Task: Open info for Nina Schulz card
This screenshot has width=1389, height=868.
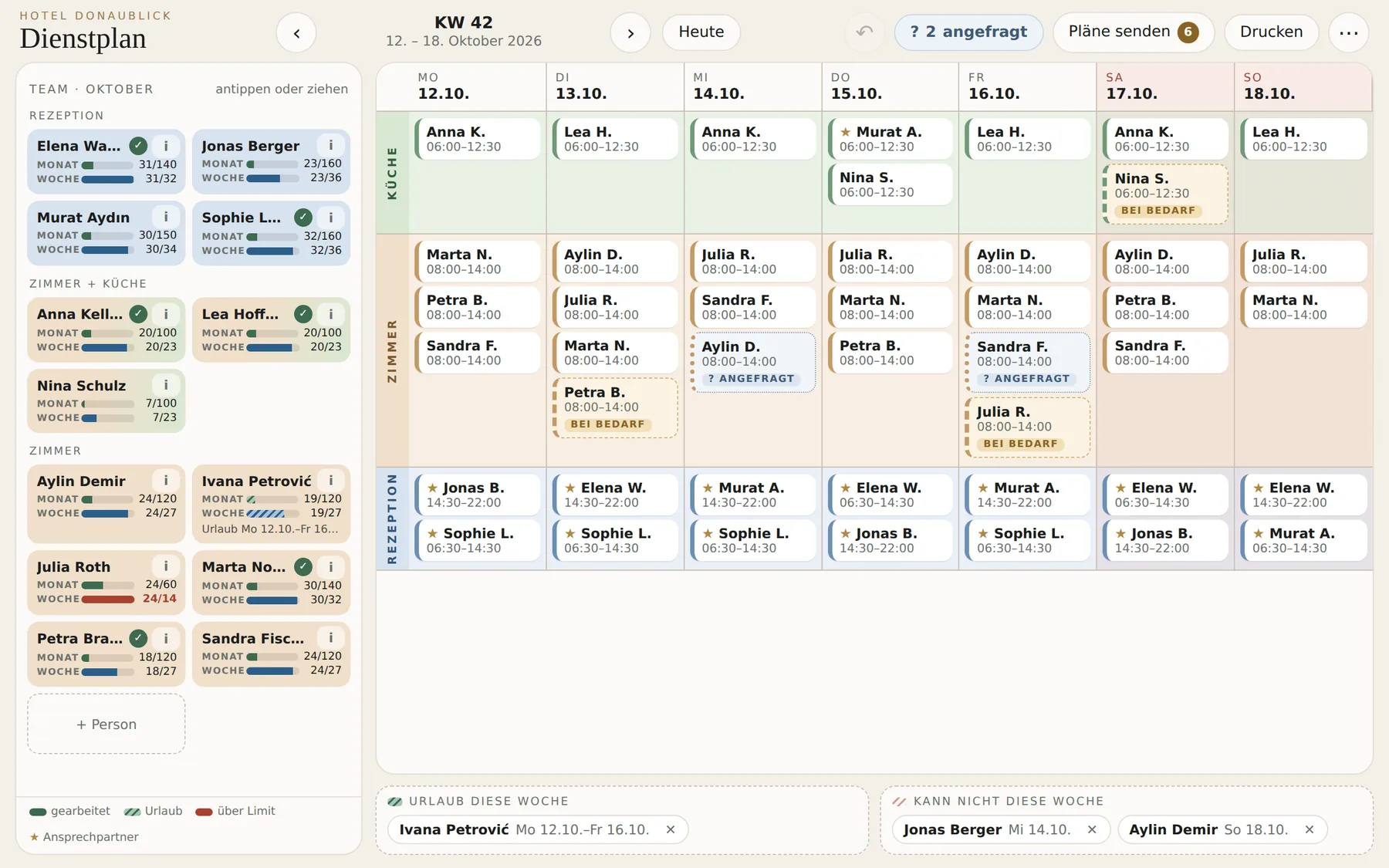Action: (x=165, y=385)
